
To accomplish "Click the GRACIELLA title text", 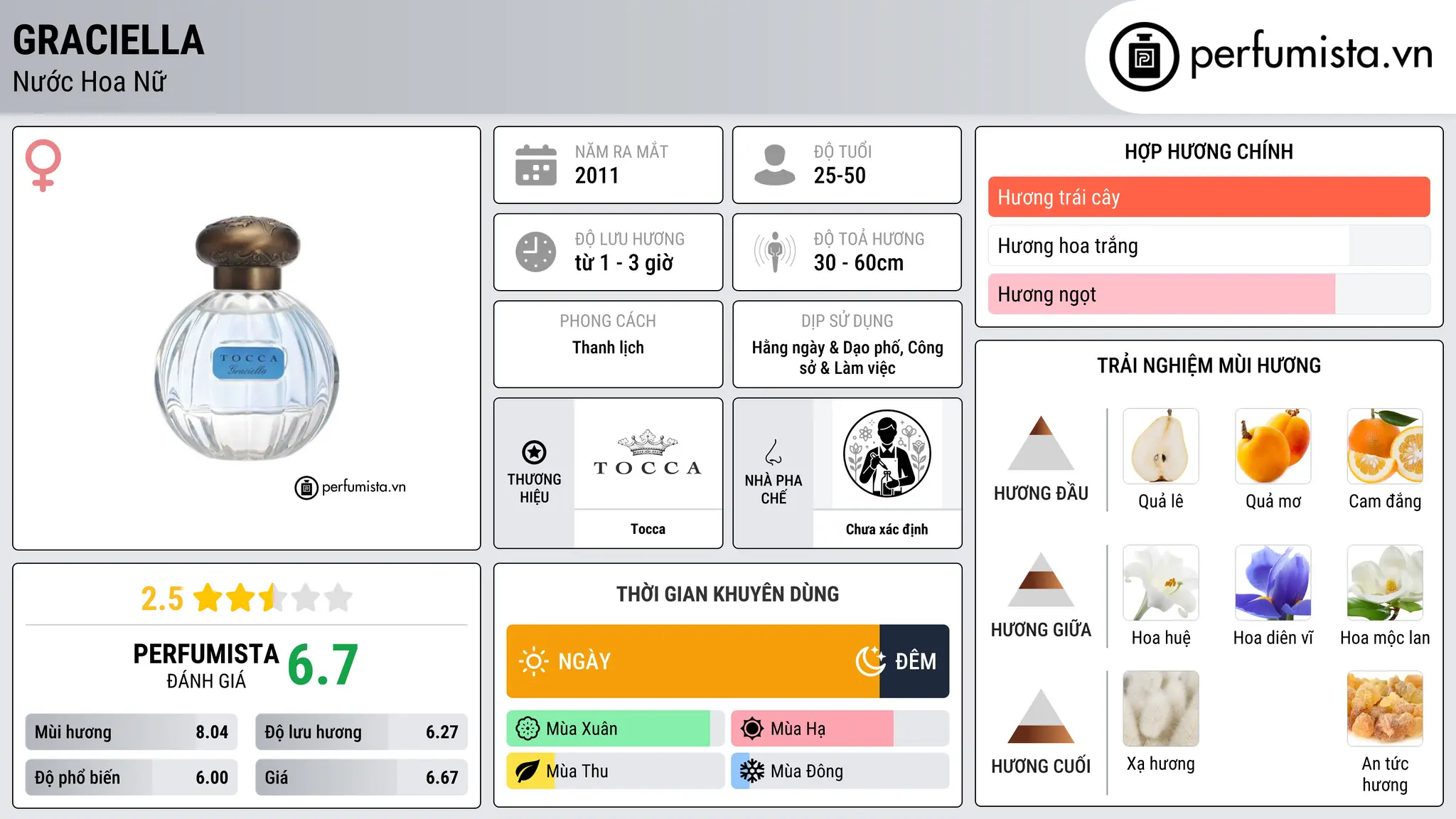I will click(x=109, y=41).
